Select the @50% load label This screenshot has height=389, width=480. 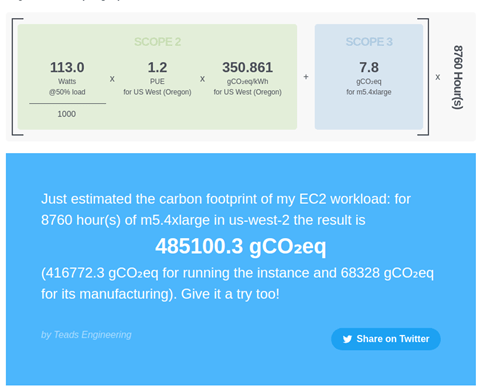coord(67,92)
